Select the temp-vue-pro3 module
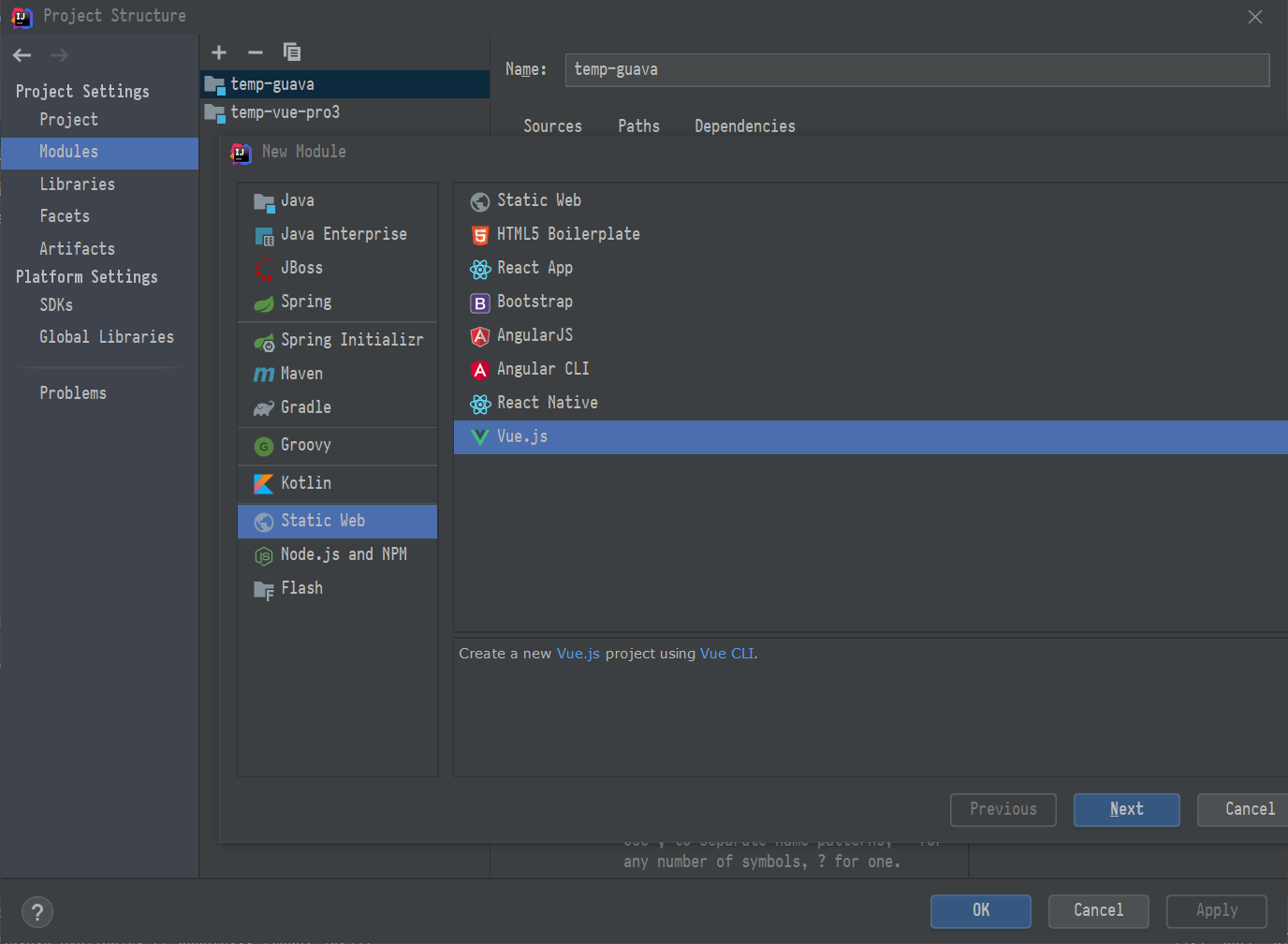Image resolution: width=1288 pixels, height=944 pixels. click(x=344, y=112)
